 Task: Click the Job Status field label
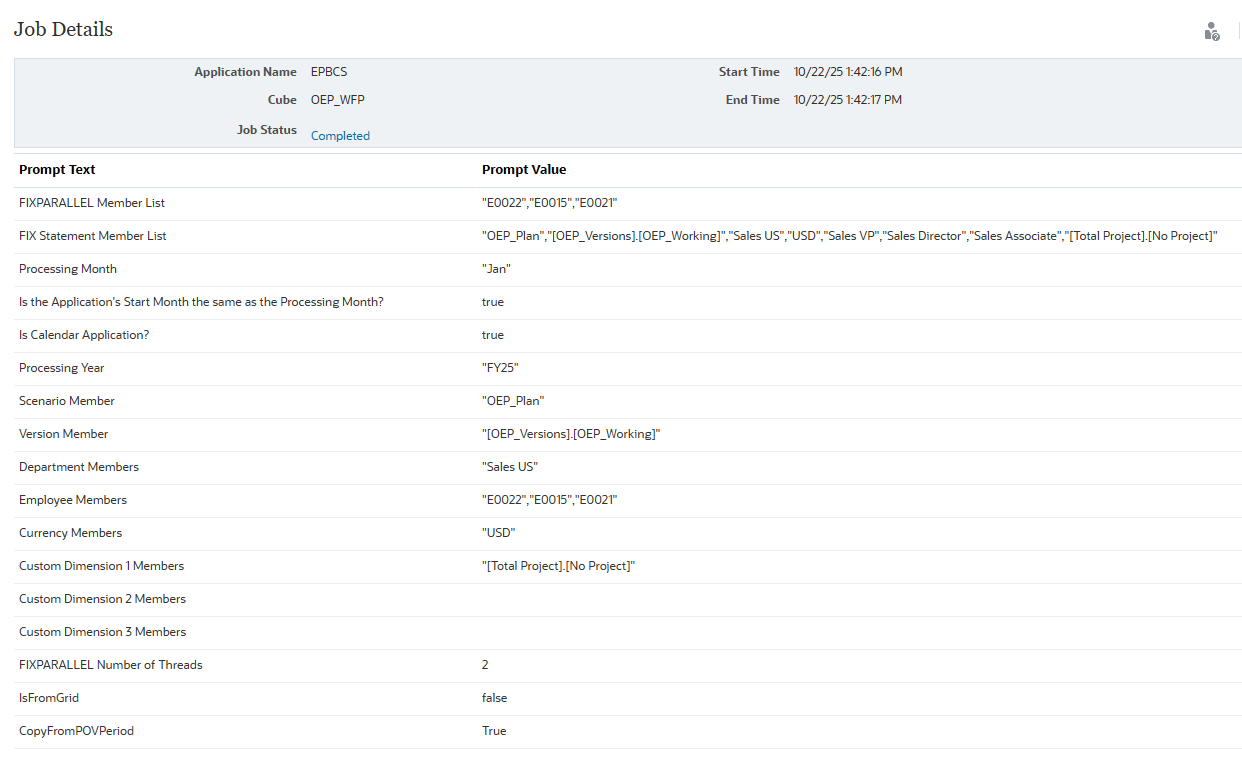(267, 130)
